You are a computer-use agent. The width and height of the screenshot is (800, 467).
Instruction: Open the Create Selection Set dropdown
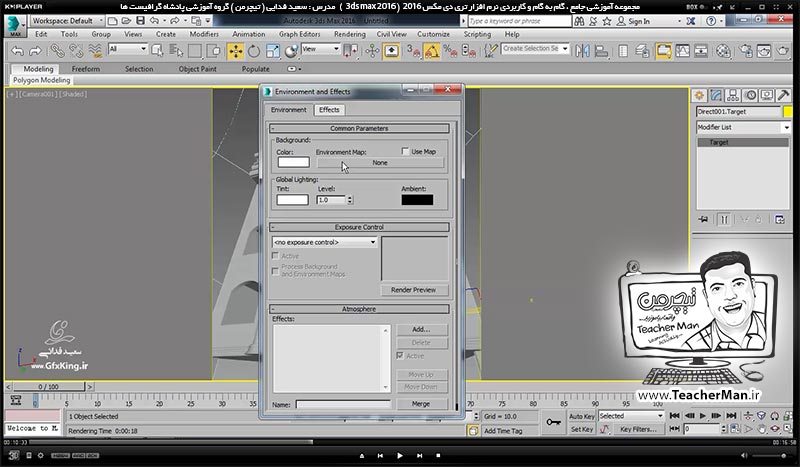[535, 49]
